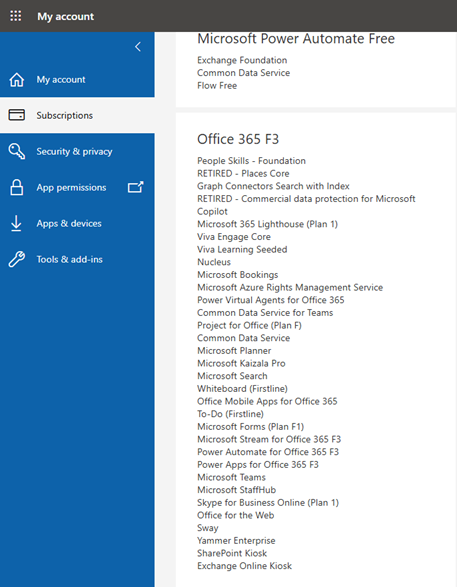Click Microsoft 365 Lighthouse (Plan 1)
The width and height of the screenshot is (457, 588).
click(x=268, y=224)
